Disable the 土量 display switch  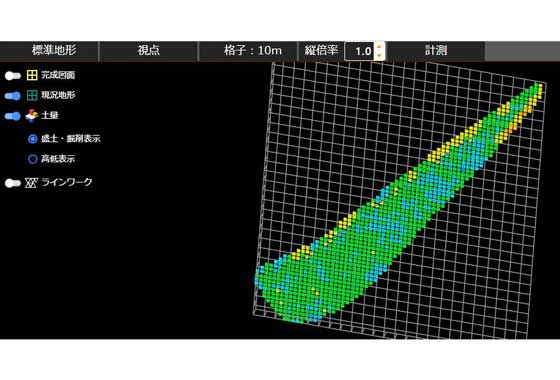point(13,116)
